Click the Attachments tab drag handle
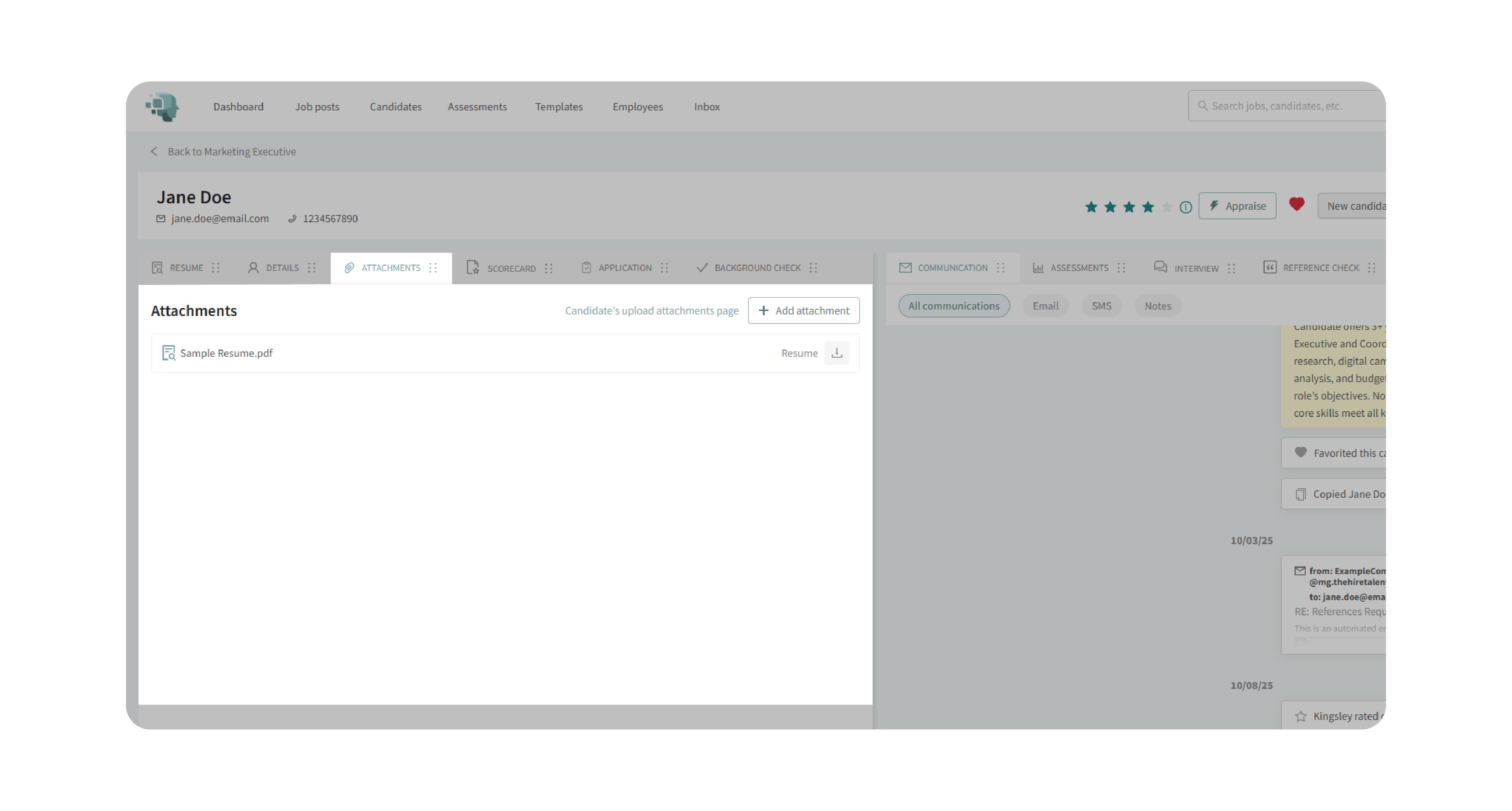The width and height of the screenshot is (1512, 811). pos(433,268)
